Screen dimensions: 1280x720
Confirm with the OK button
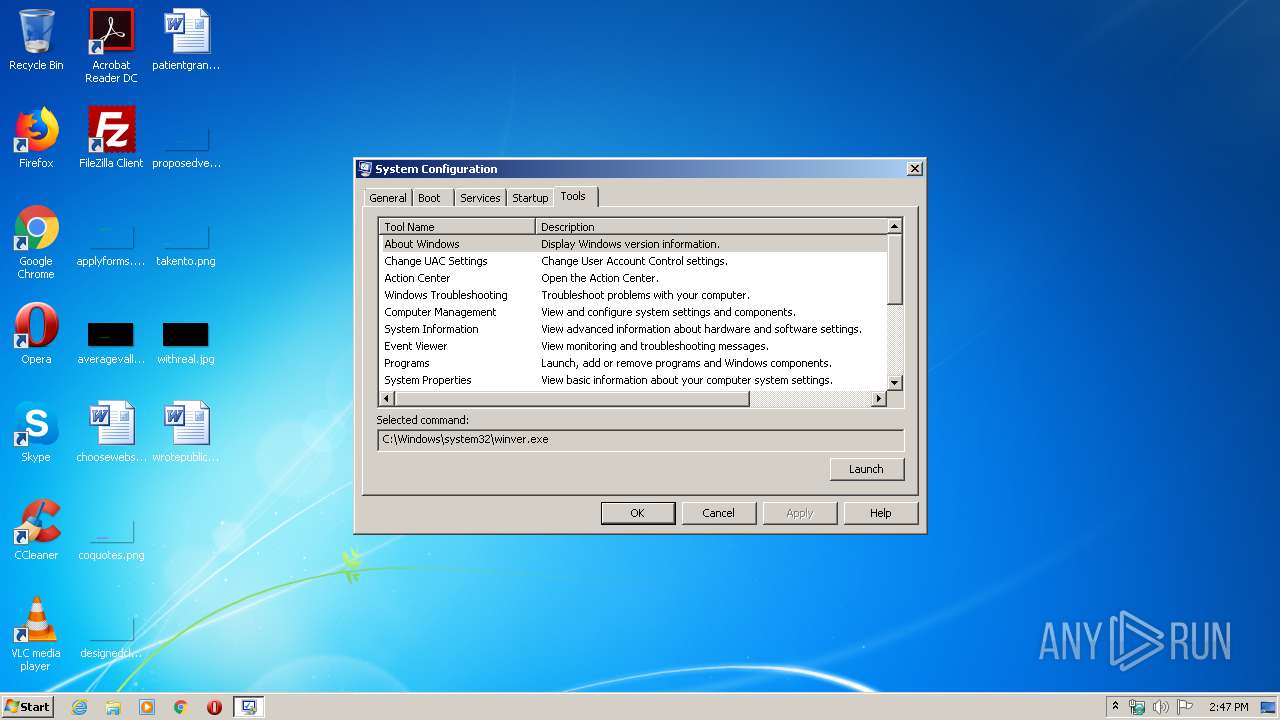tap(638, 513)
